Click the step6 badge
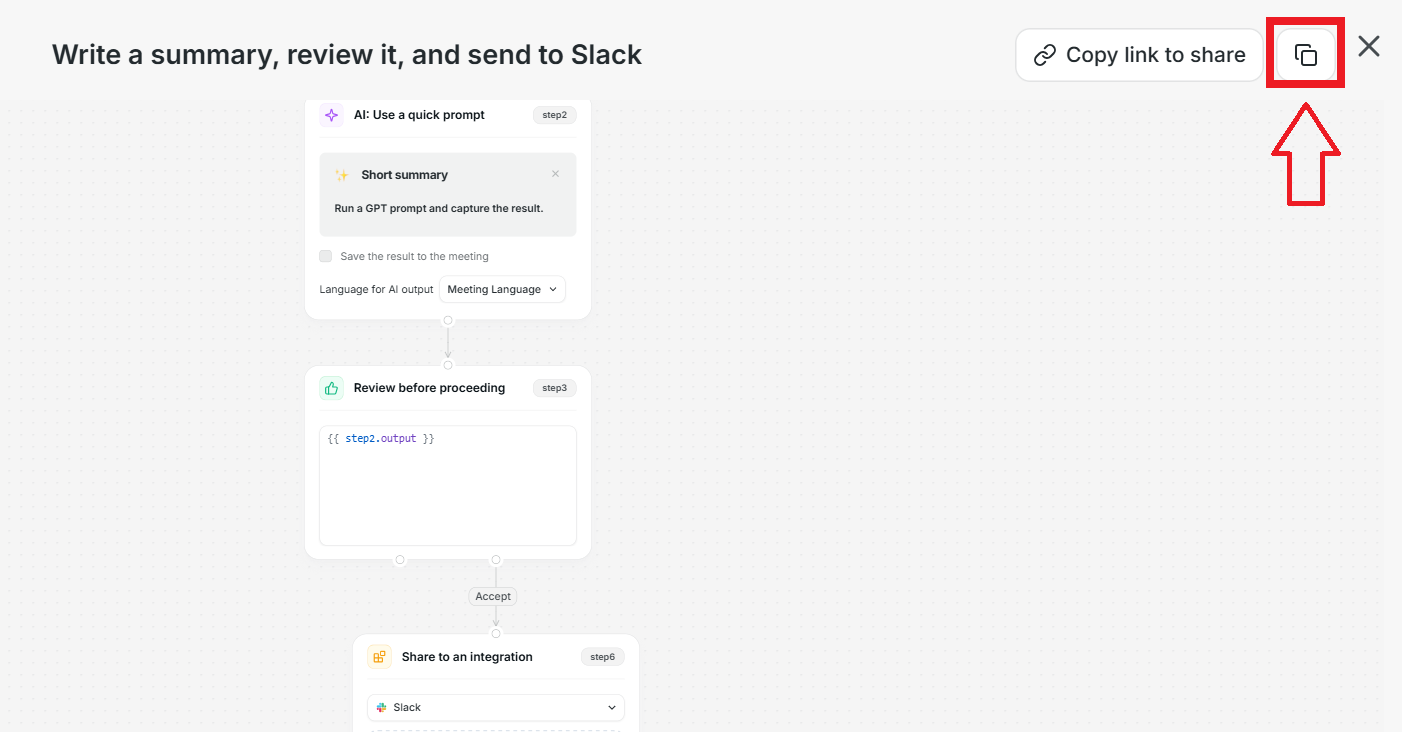Screen dimensions: 1402x732 pos(602,657)
